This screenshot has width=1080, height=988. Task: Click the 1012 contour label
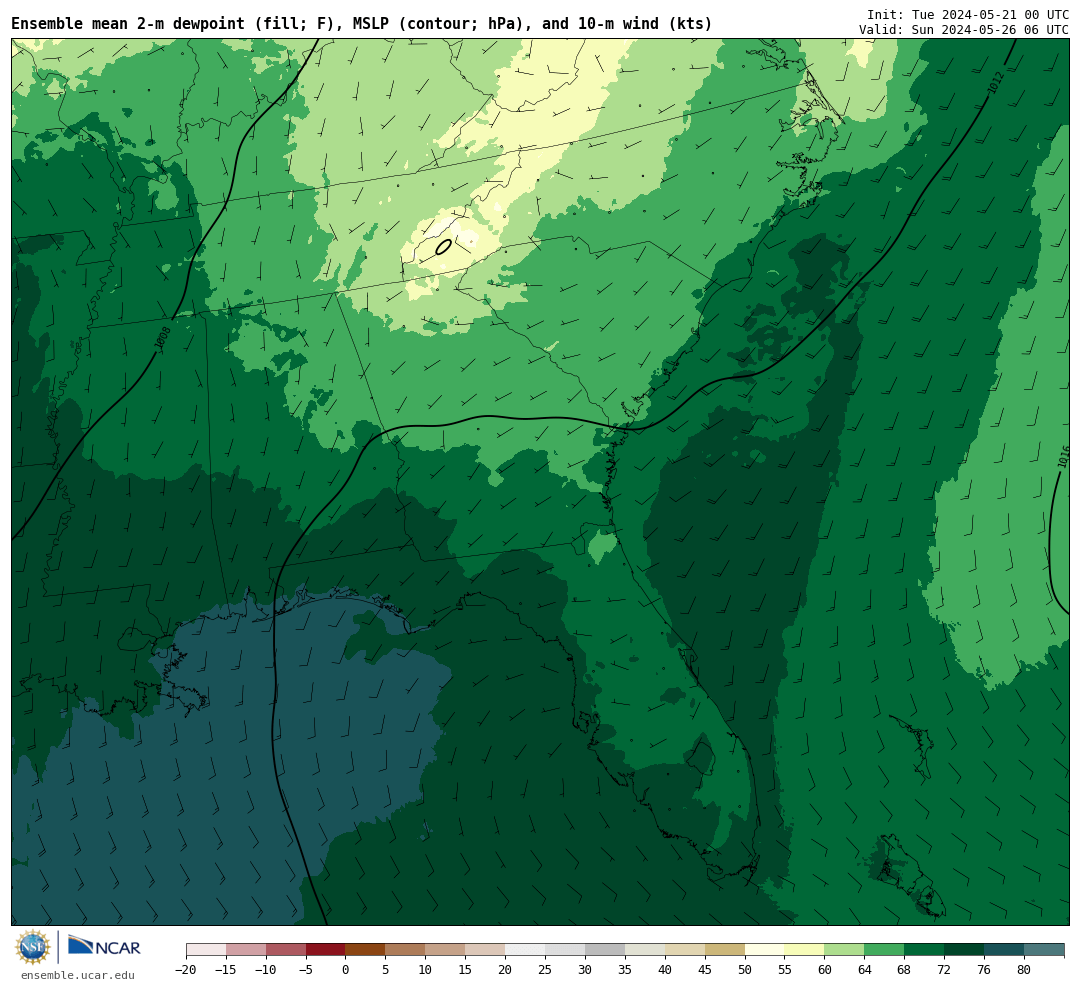996,83
